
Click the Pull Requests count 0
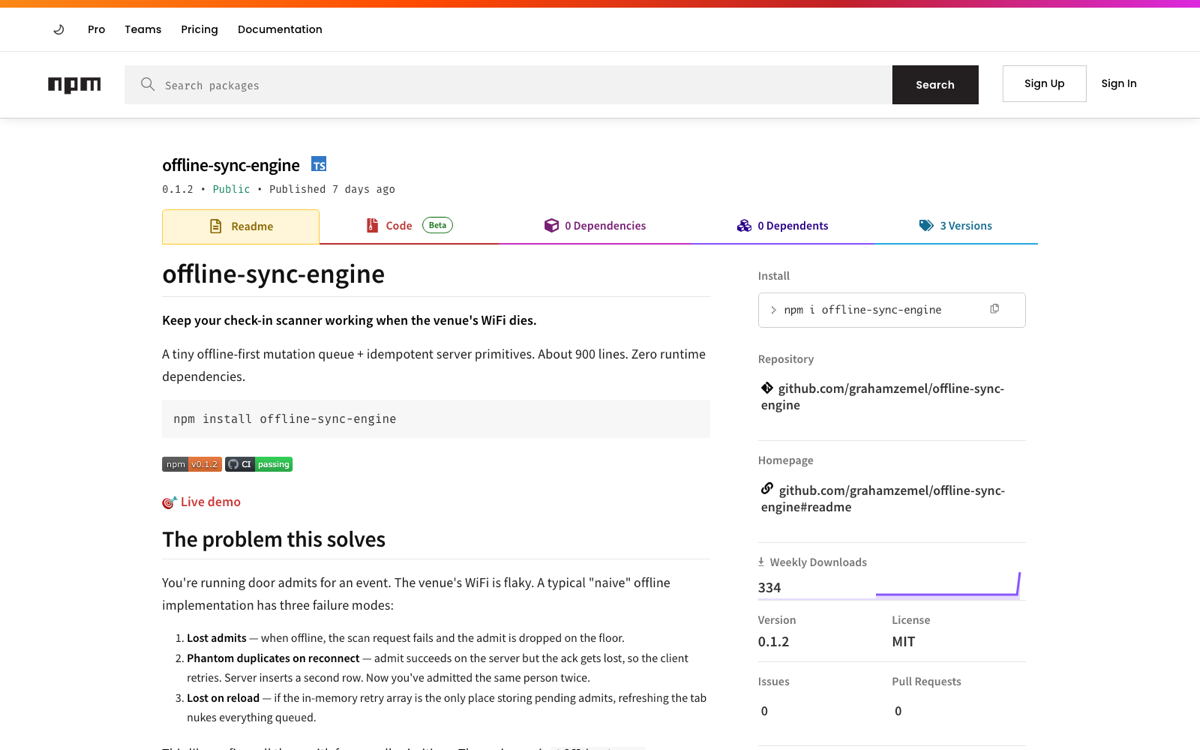(898, 711)
